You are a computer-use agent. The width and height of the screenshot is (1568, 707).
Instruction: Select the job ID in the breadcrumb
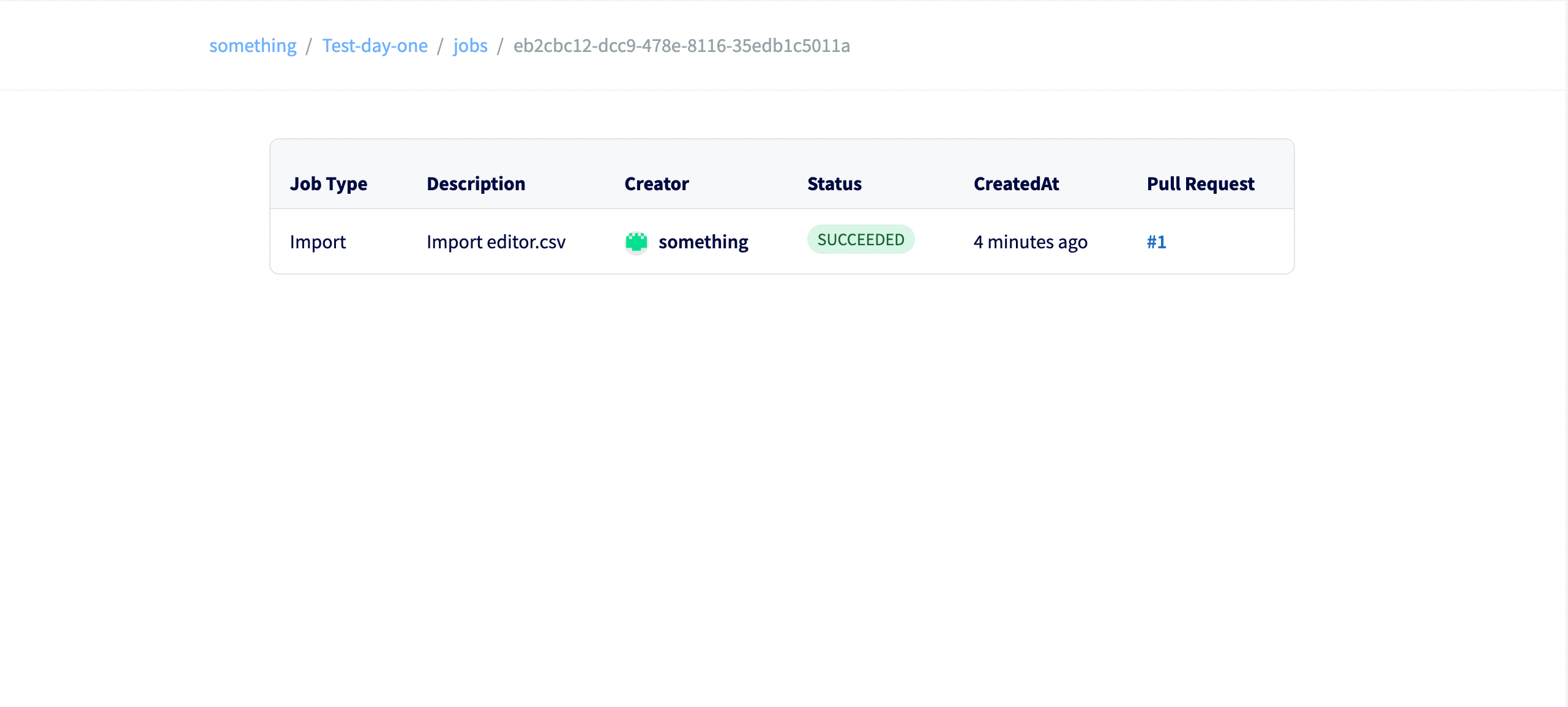tap(682, 46)
